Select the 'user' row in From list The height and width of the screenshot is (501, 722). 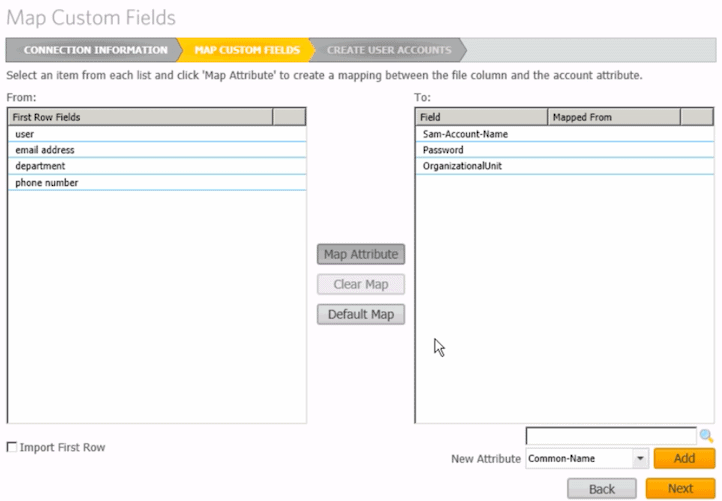pyautogui.click(x=157, y=134)
